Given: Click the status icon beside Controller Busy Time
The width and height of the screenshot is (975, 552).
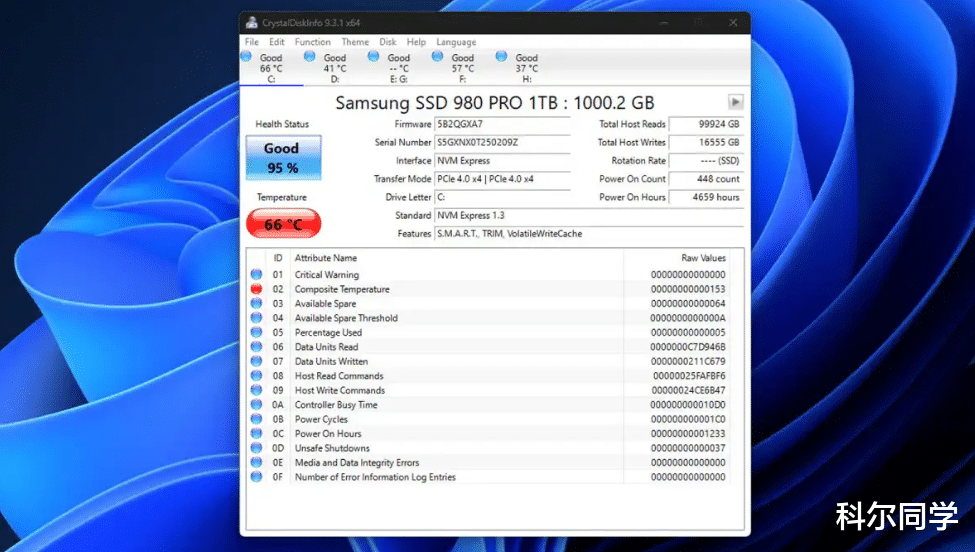Looking at the screenshot, I should pos(256,405).
